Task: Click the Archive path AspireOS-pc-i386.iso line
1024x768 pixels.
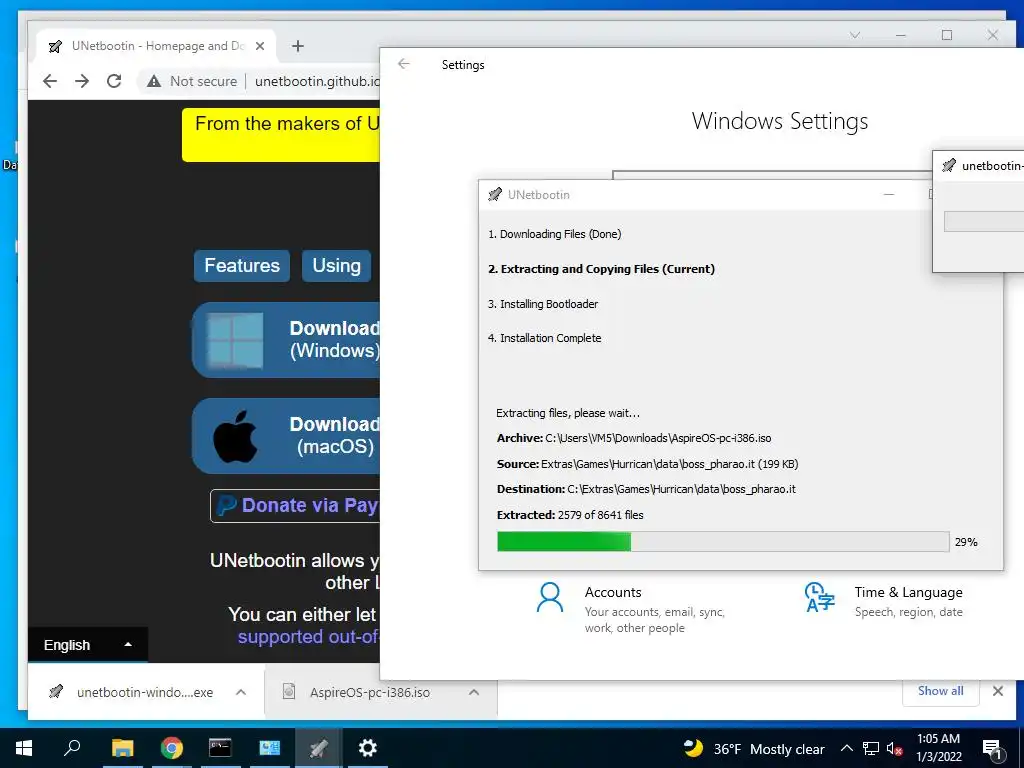Action: (x=634, y=438)
